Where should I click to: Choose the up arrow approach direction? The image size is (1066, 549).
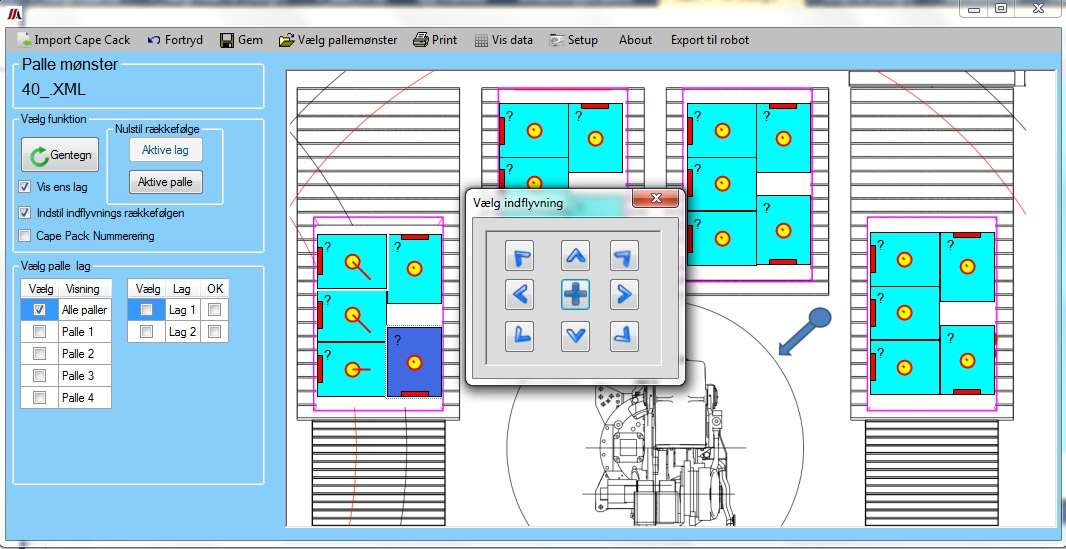[575, 255]
